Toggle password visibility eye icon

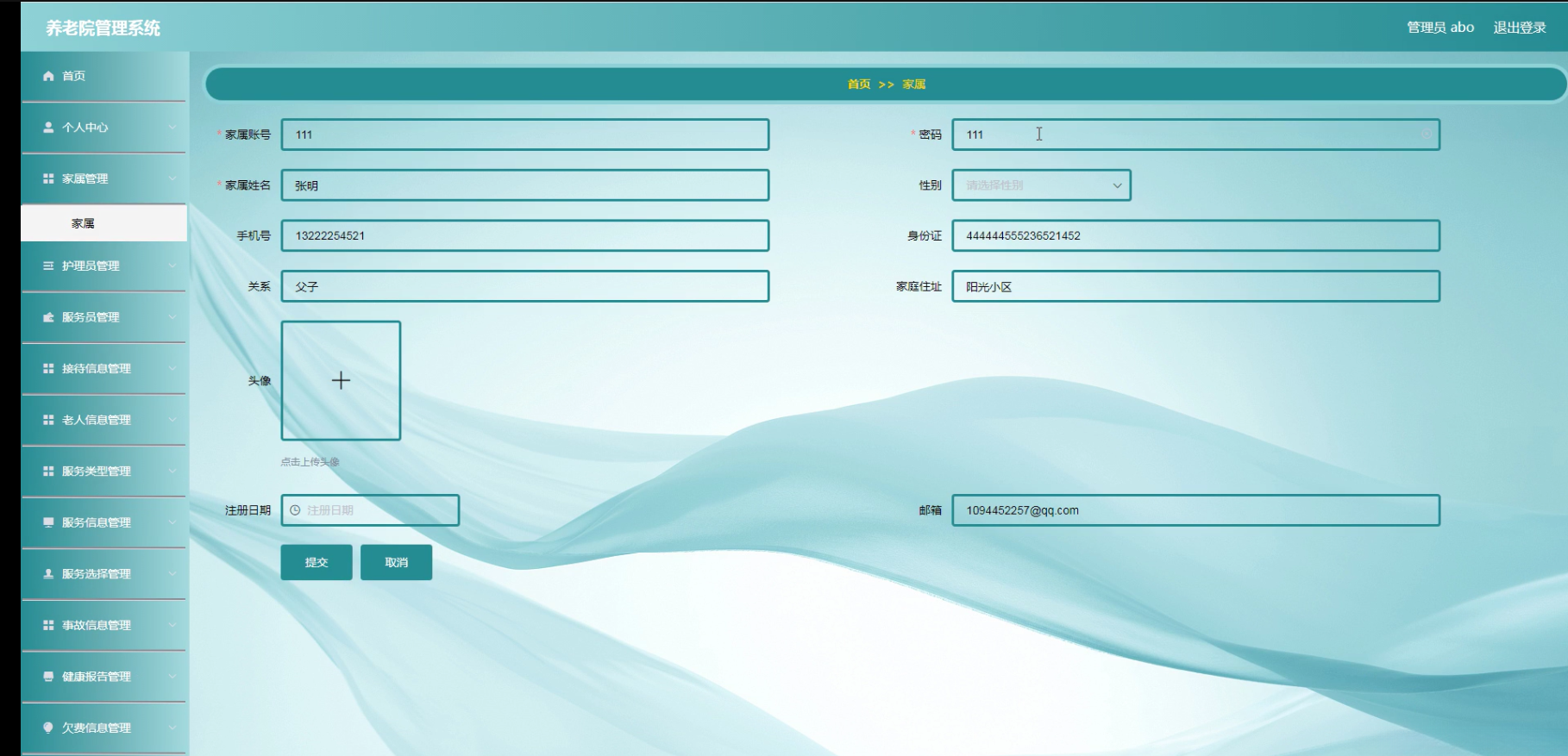coord(1426,134)
